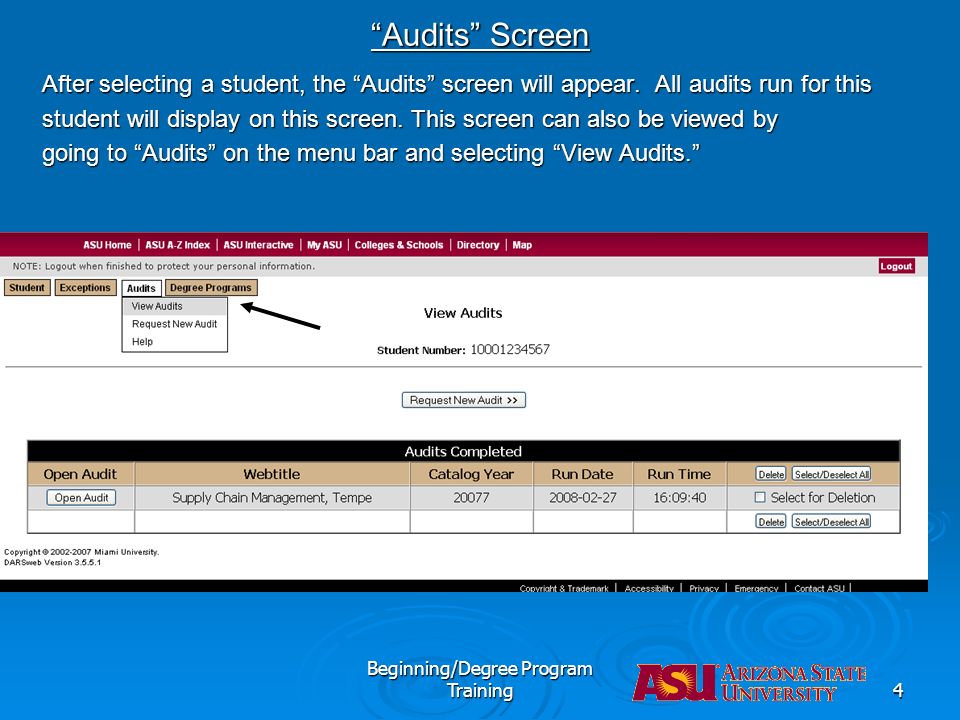Open ASU Interactive link
The width and height of the screenshot is (960, 720).
258,245
